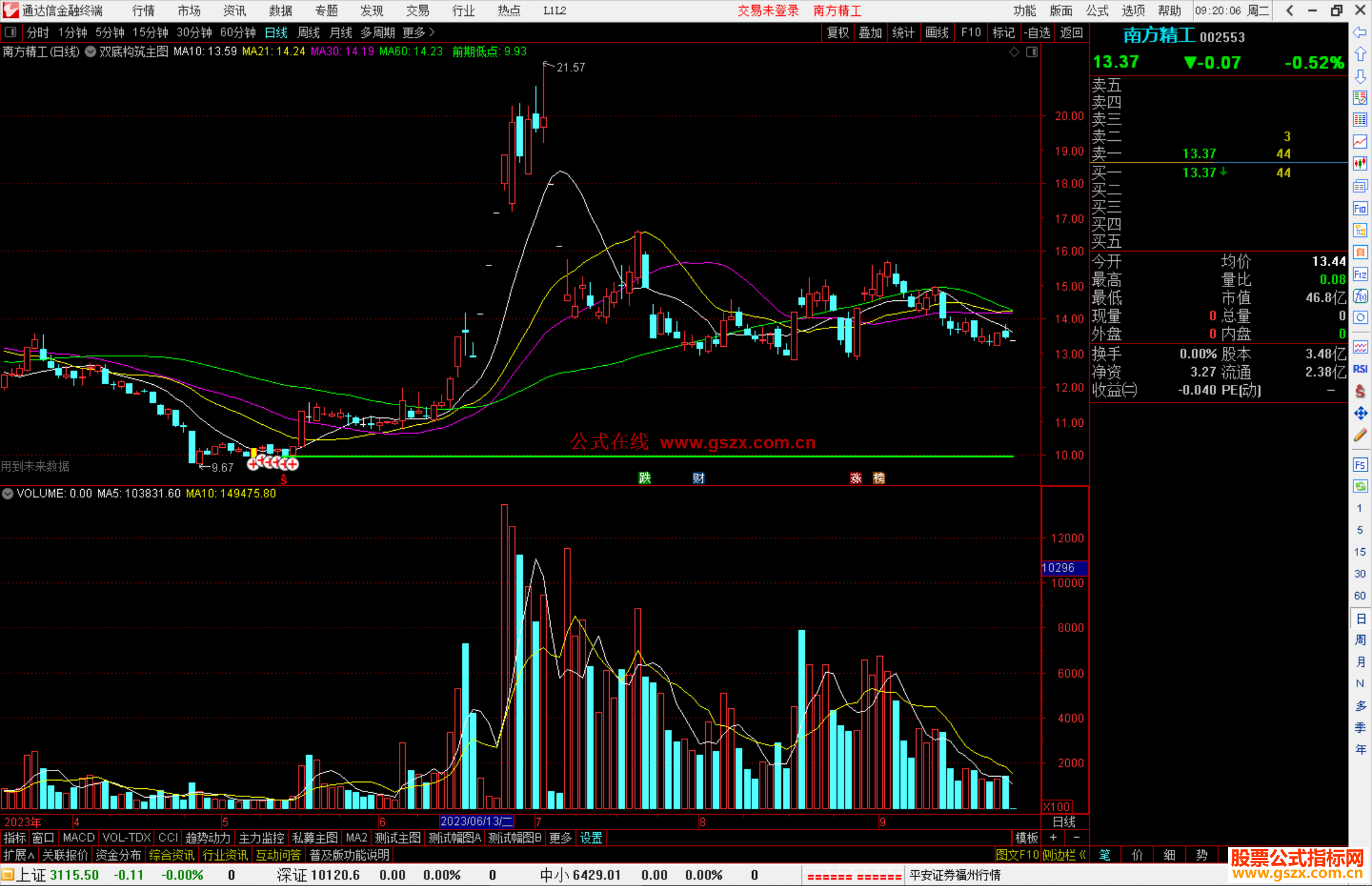Click the RSI indicator icon in right sidebar

[x=1360, y=369]
